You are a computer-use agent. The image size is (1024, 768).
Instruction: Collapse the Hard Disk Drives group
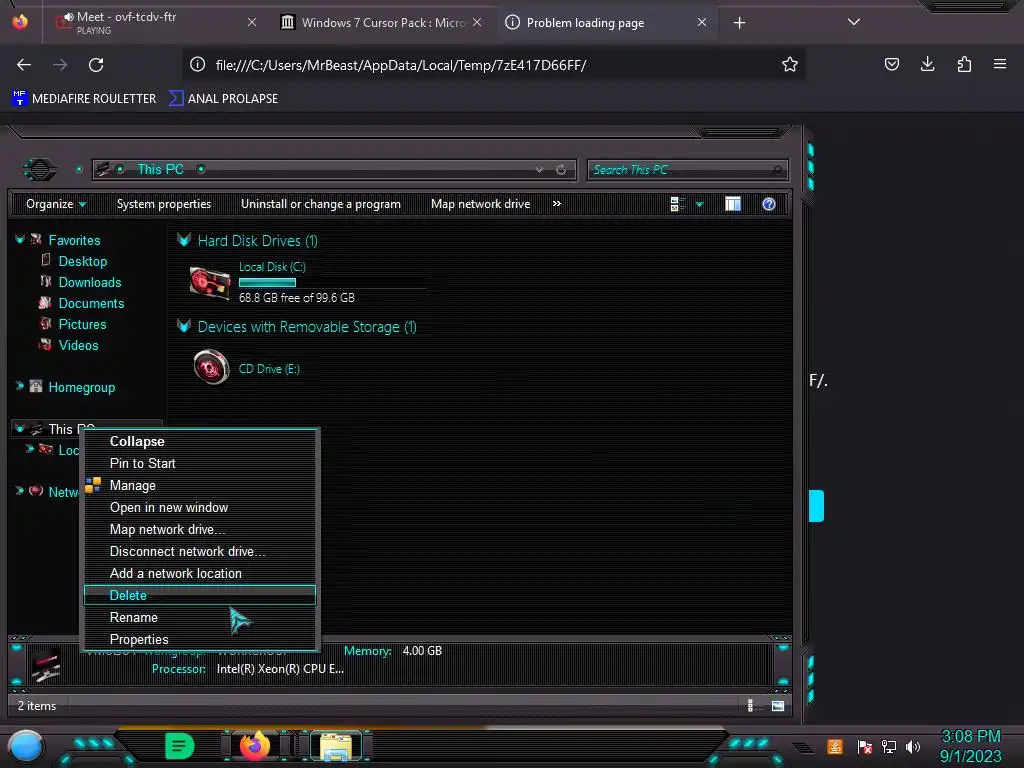[x=184, y=240]
